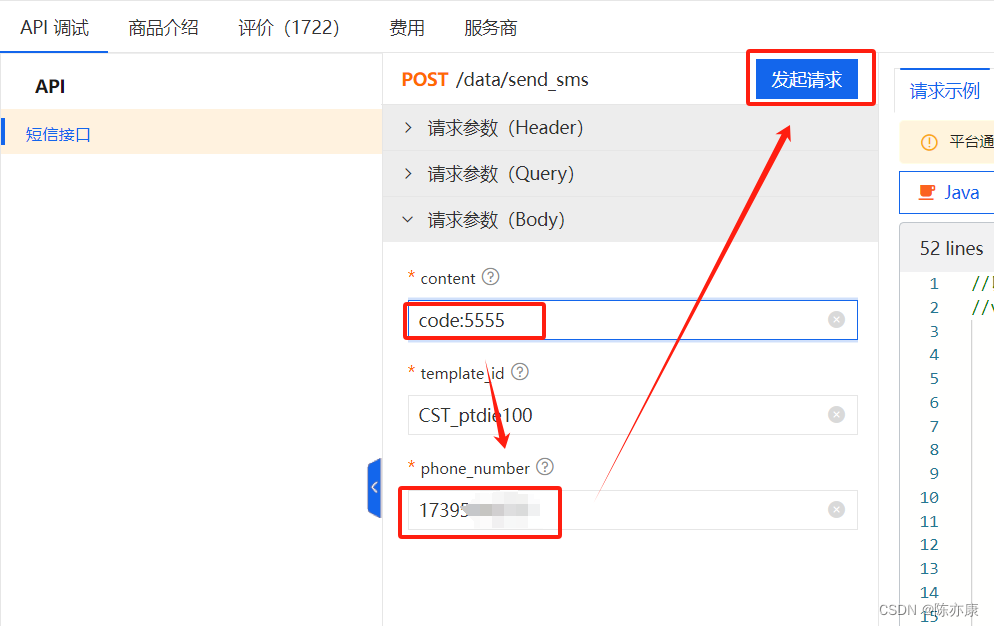Screen dimensions: 994x626
Task: Click the help icon beside template_id
Action: point(520,372)
